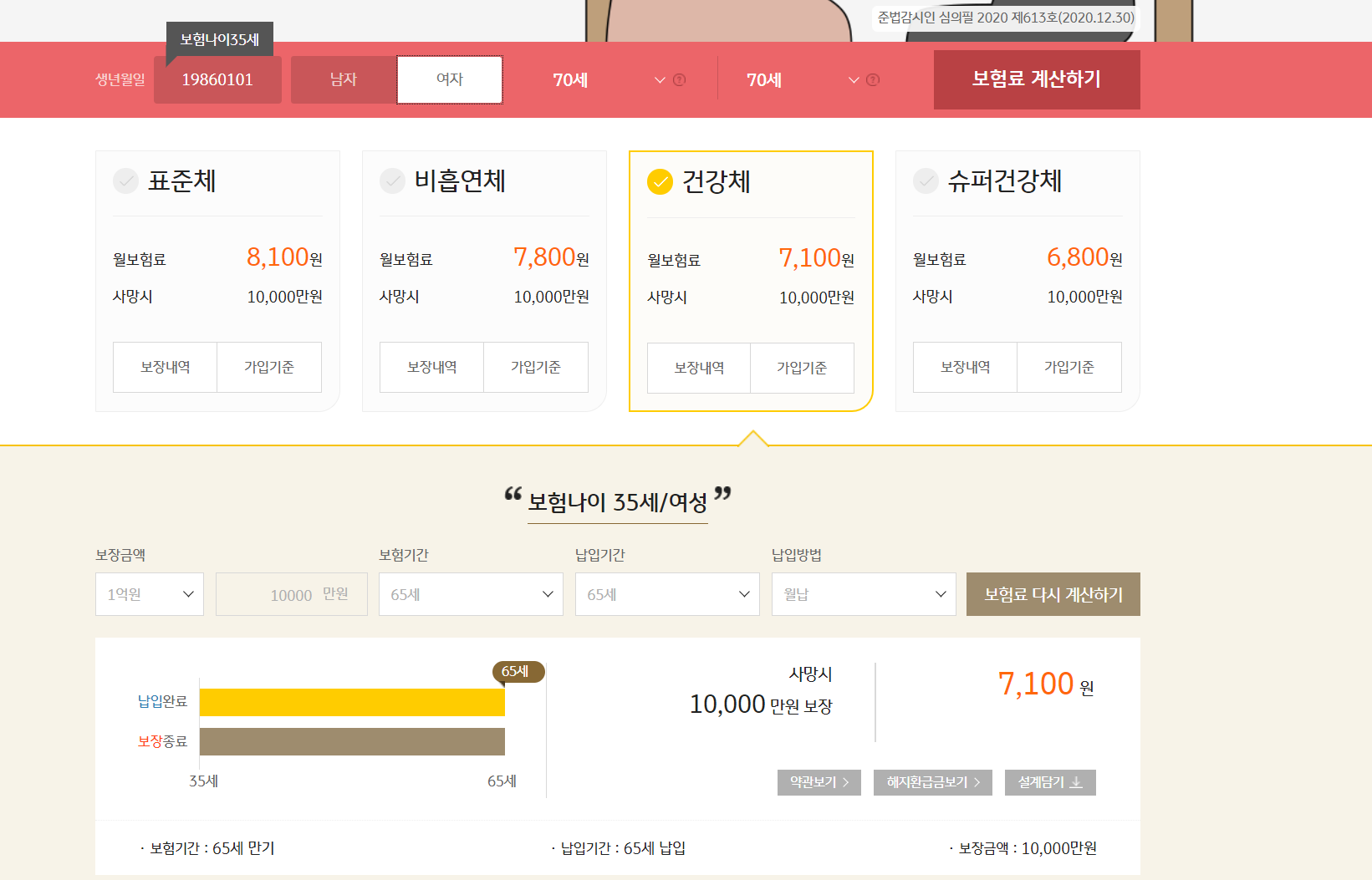Select the 표준체 check circle
1372x880 pixels.
(x=125, y=181)
